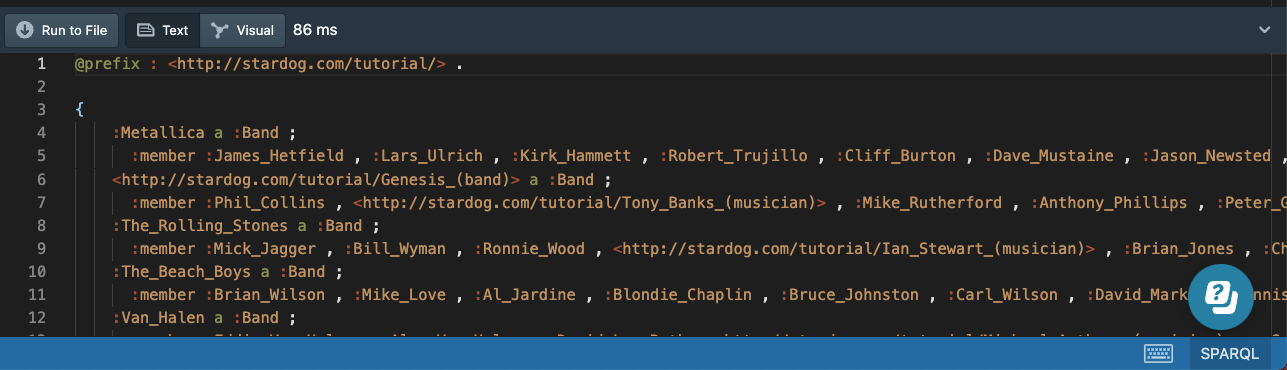Screen dimensions: 1287x370
Task: Click the Run to File button
Action: [x=62, y=30]
